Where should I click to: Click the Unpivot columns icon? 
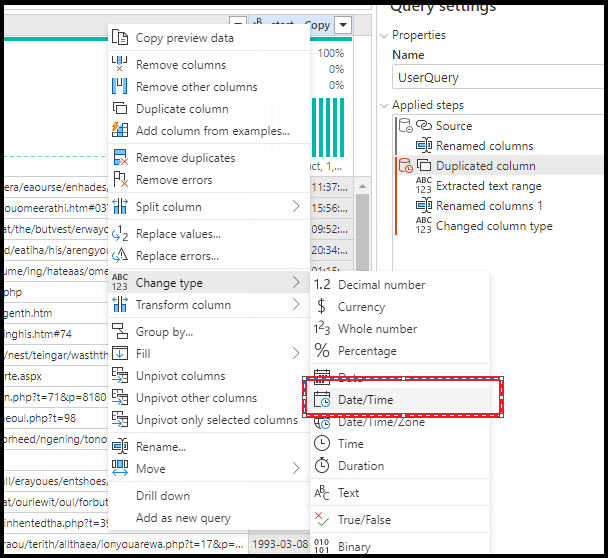tap(120, 375)
